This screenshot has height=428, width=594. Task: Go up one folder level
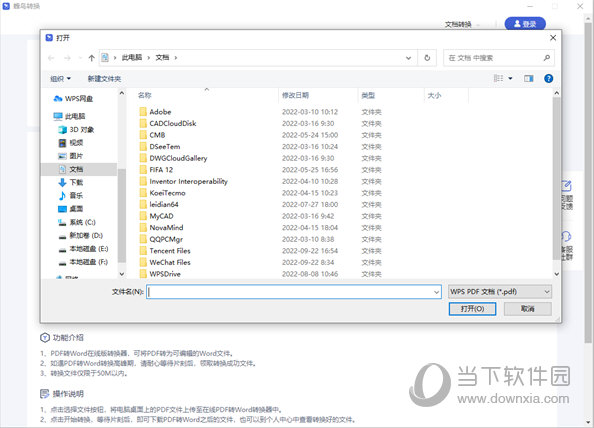point(91,58)
